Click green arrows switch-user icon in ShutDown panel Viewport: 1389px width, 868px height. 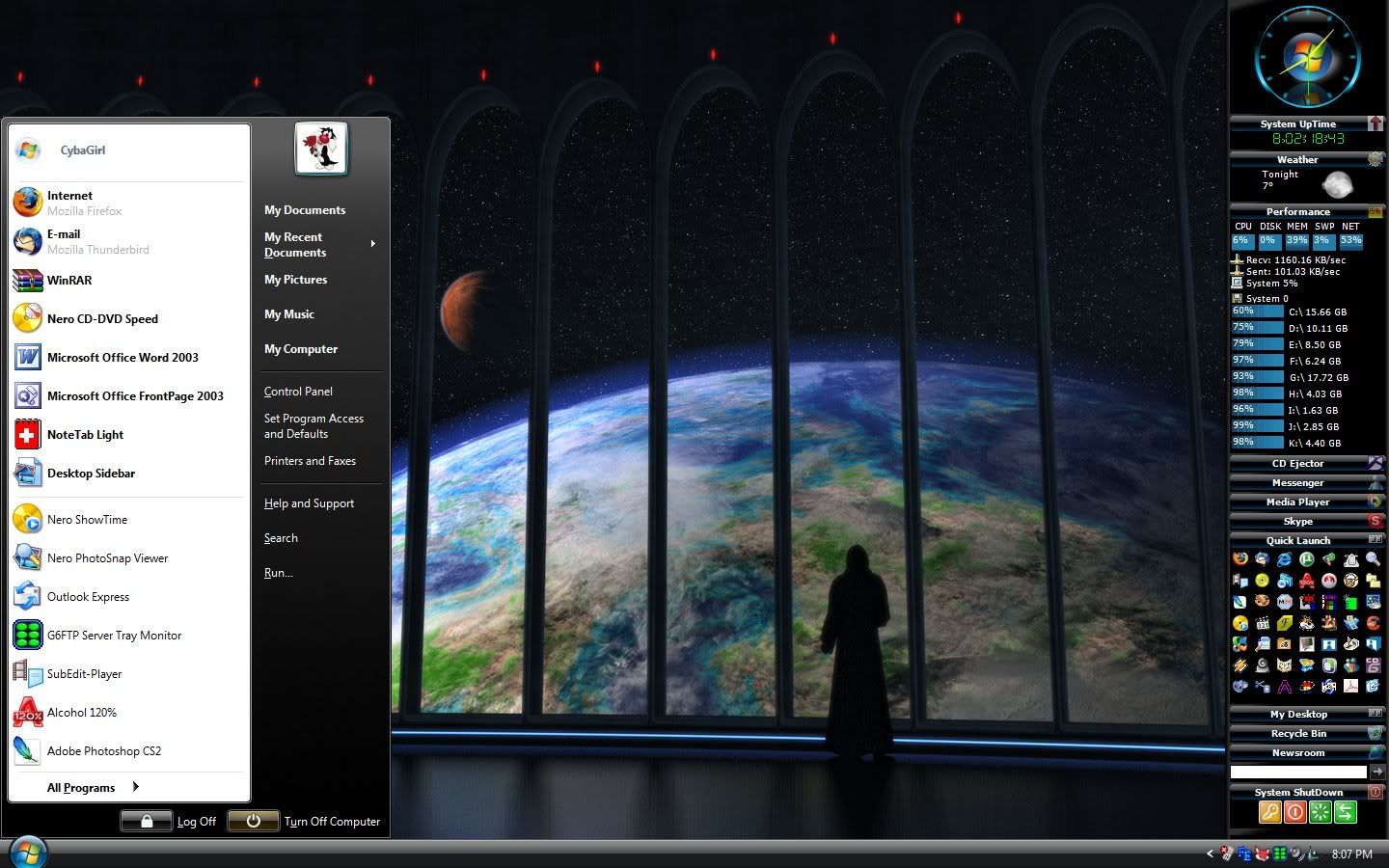pos(1345,812)
